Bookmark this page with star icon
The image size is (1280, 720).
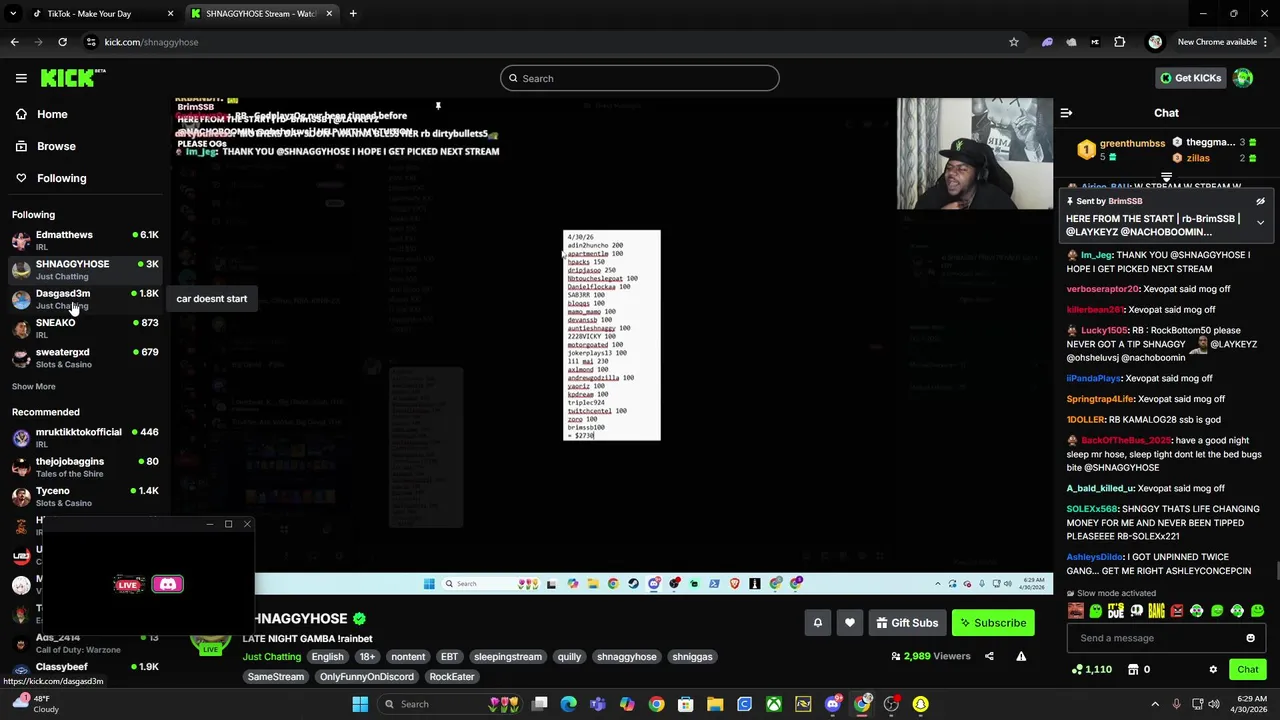point(1013,42)
